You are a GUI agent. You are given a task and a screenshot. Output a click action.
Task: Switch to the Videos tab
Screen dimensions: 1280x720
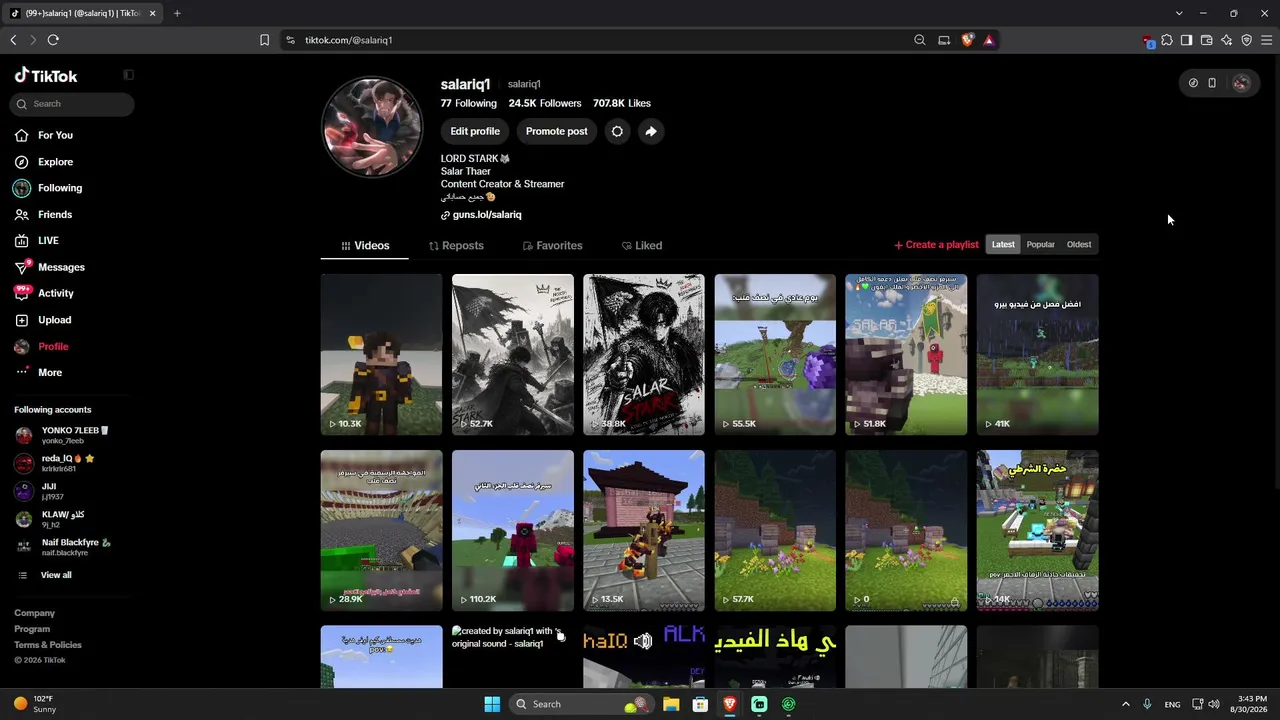365,246
